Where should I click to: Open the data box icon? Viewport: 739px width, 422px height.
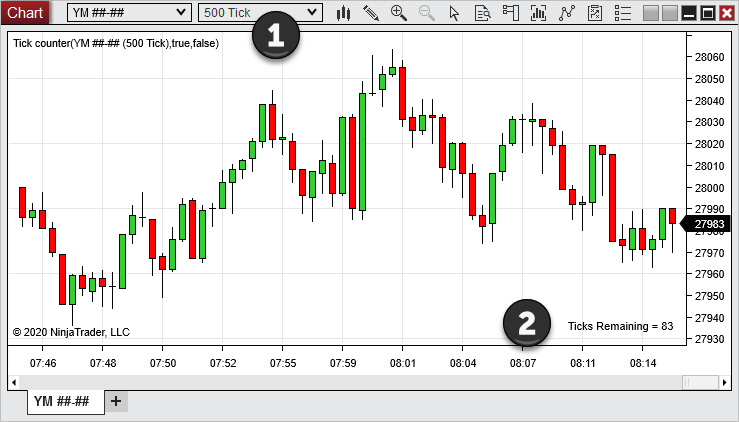tap(483, 13)
